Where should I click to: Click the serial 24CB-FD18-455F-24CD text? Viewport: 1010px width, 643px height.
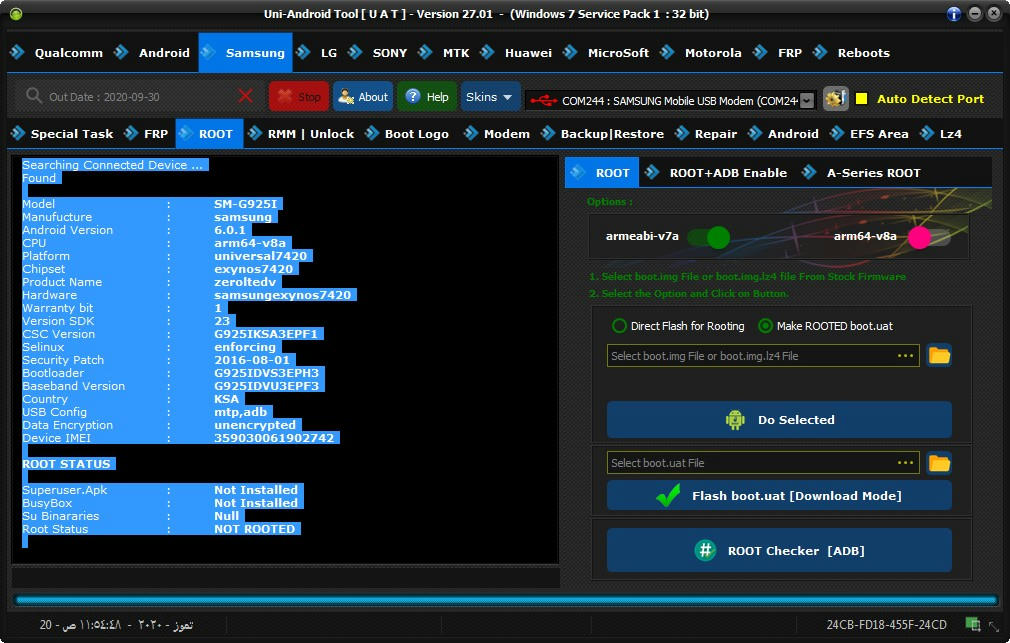[886, 624]
